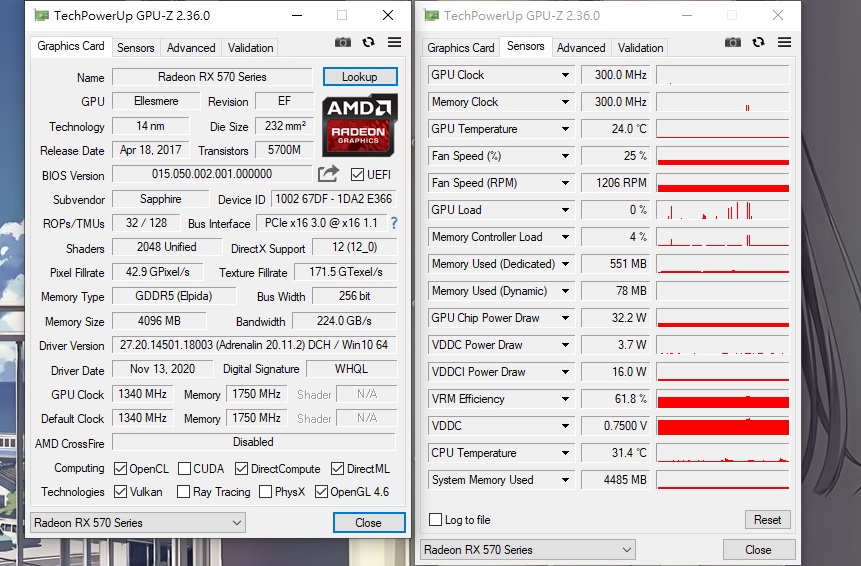Enable Log to file checkbox
Image resolution: width=861 pixels, height=566 pixels.
pyautogui.click(x=435, y=519)
